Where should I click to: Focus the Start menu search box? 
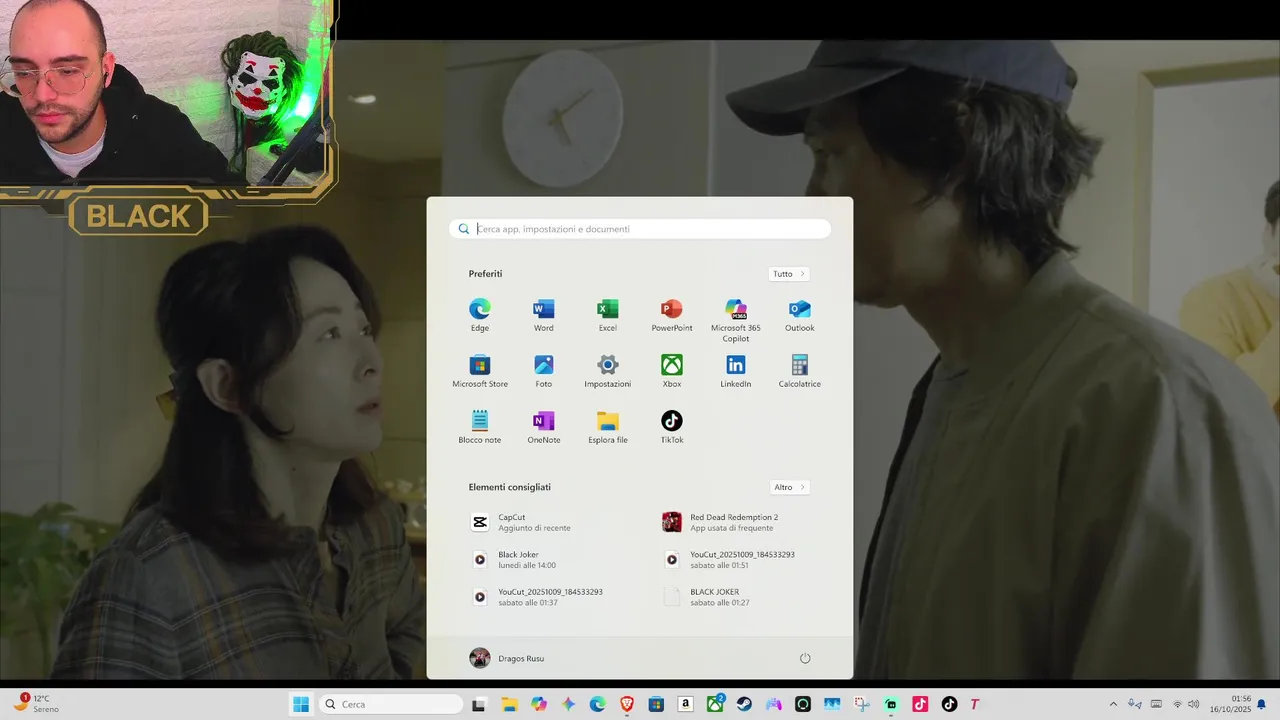pos(640,229)
